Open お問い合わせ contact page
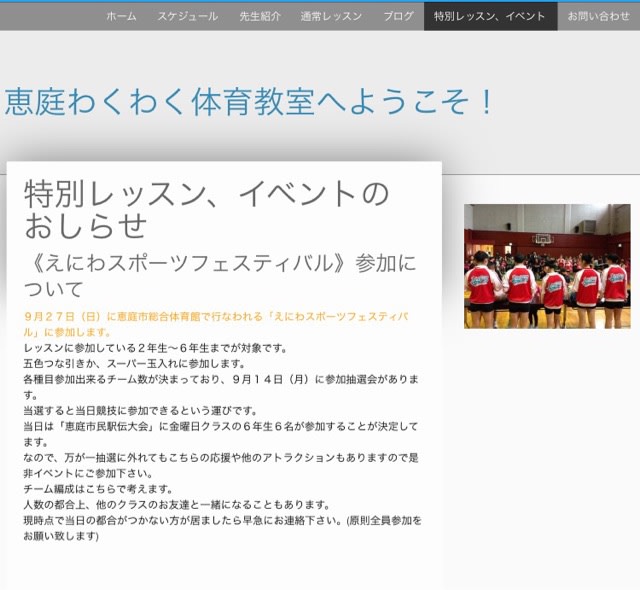 click(x=599, y=16)
